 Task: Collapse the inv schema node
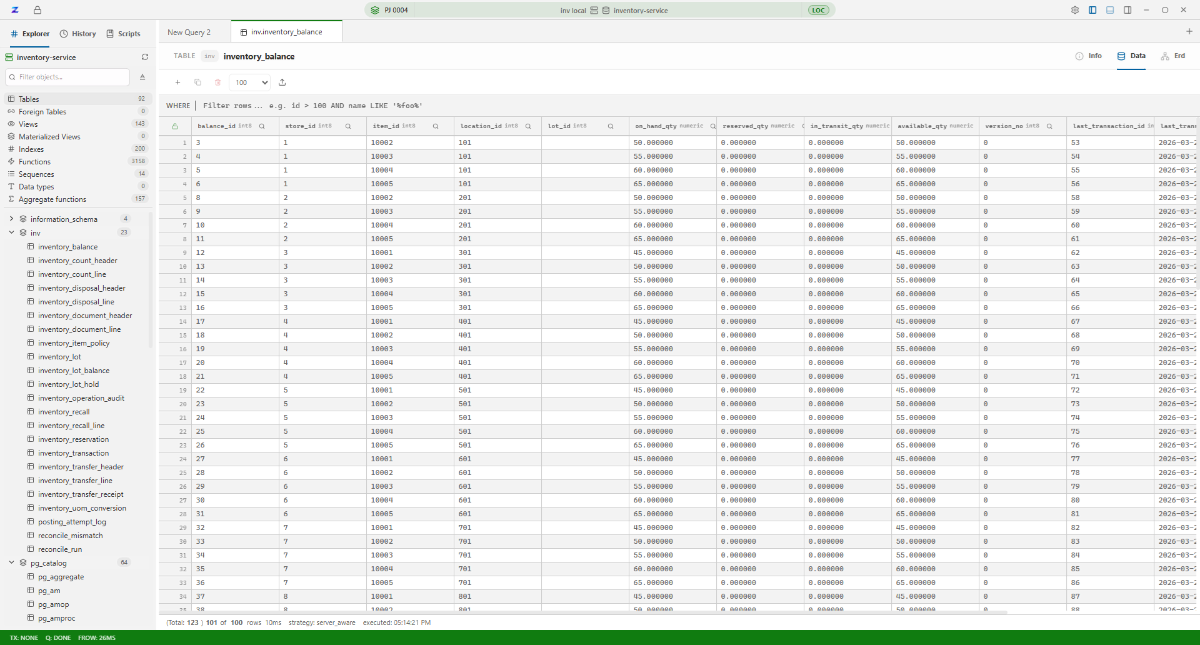point(11,233)
